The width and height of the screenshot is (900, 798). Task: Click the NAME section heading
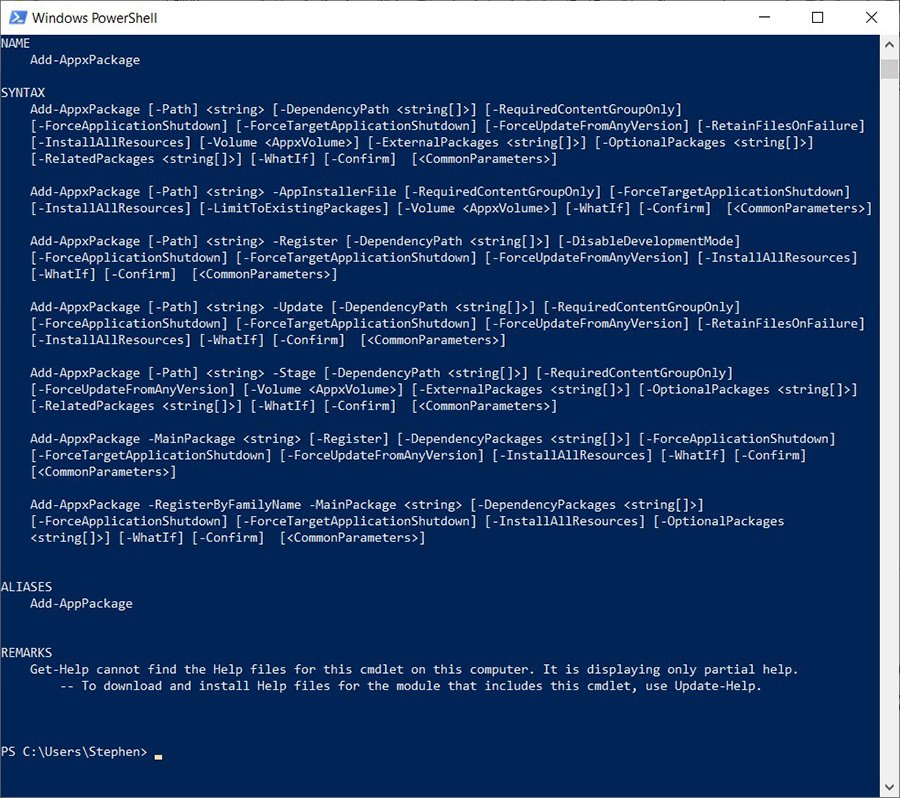coord(16,44)
